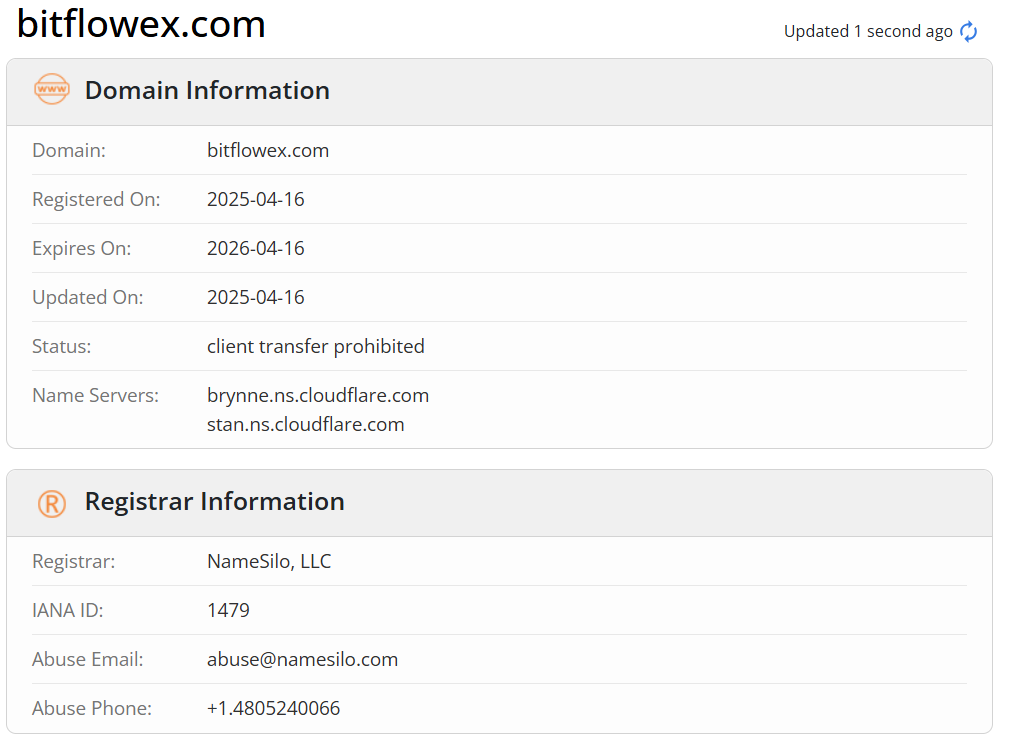Click the orange registrar R icon
Viewport: 1011px width, 740px height.
(x=52, y=503)
